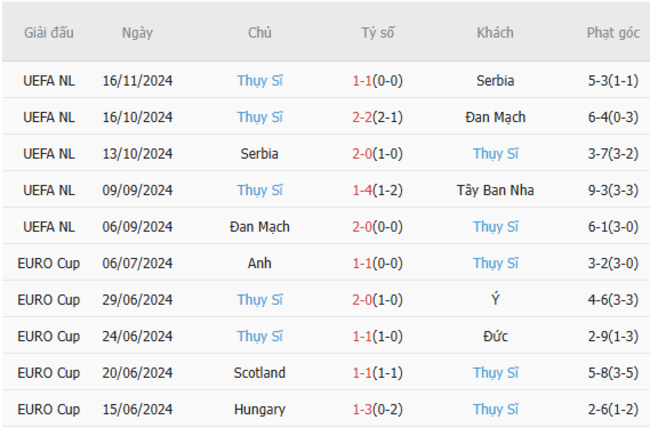
Task: Click the 2-0 score against Ý
Action: (362, 300)
